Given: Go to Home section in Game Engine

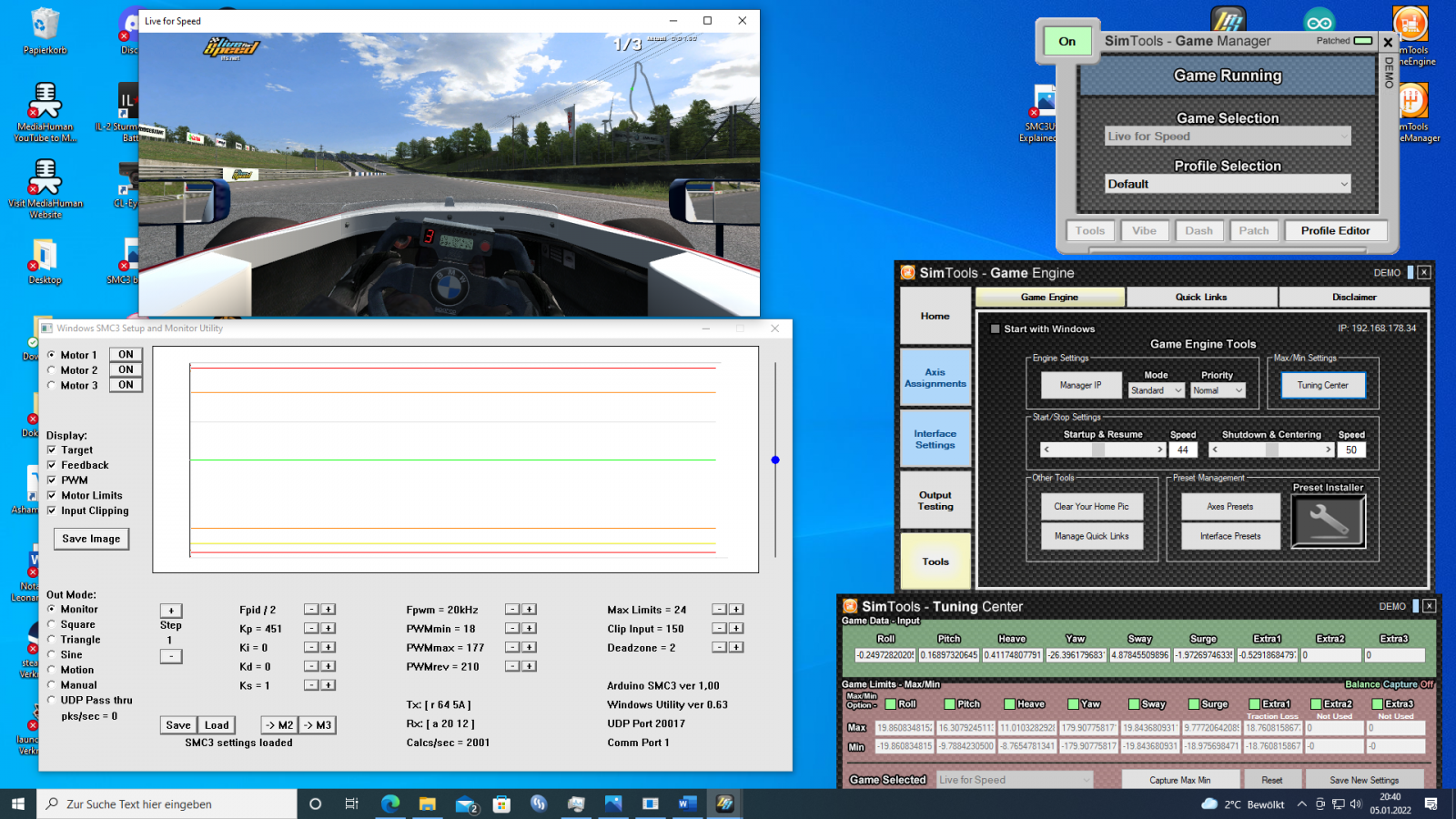Looking at the screenshot, I should pos(935,317).
